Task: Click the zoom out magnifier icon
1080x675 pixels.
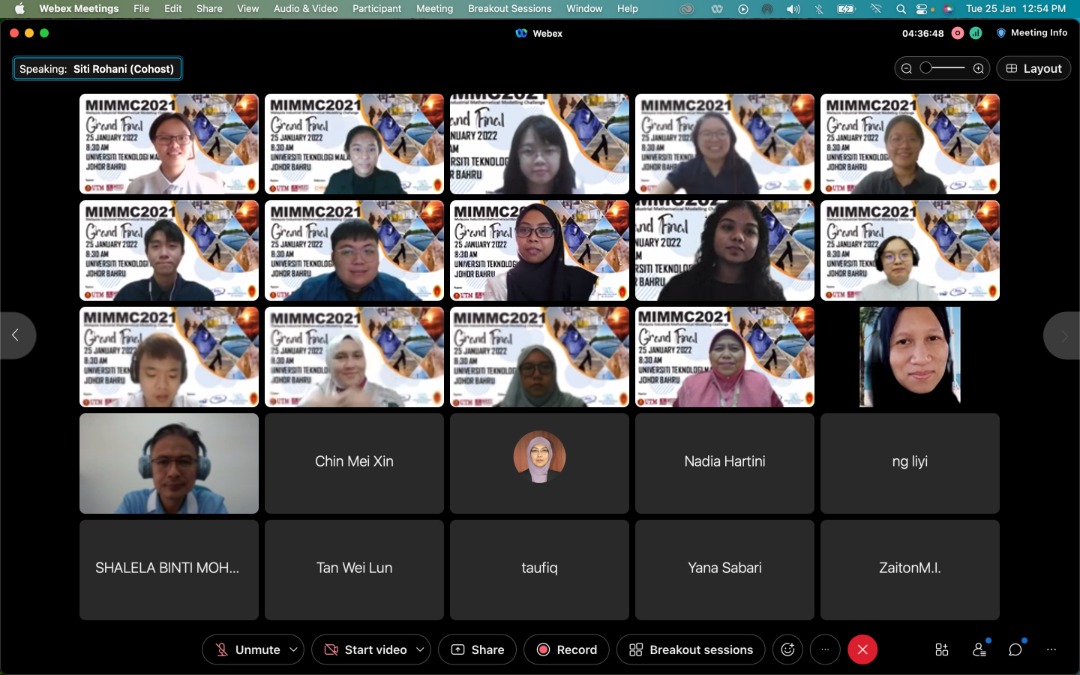Action: (x=907, y=69)
